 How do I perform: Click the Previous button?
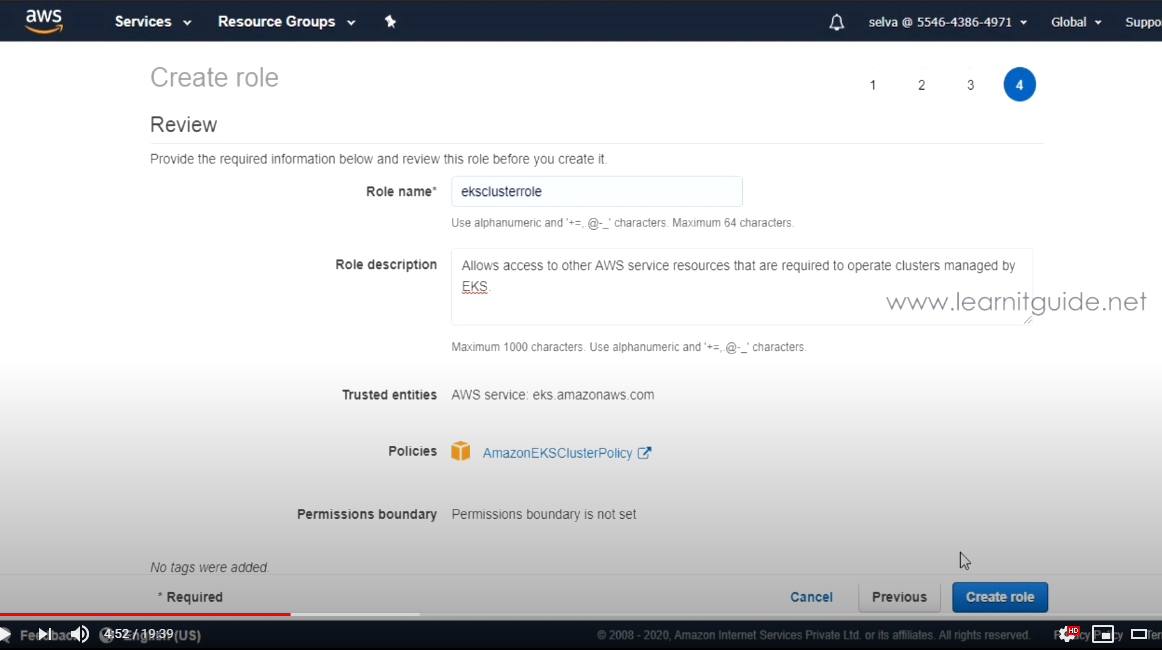point(899,597)
